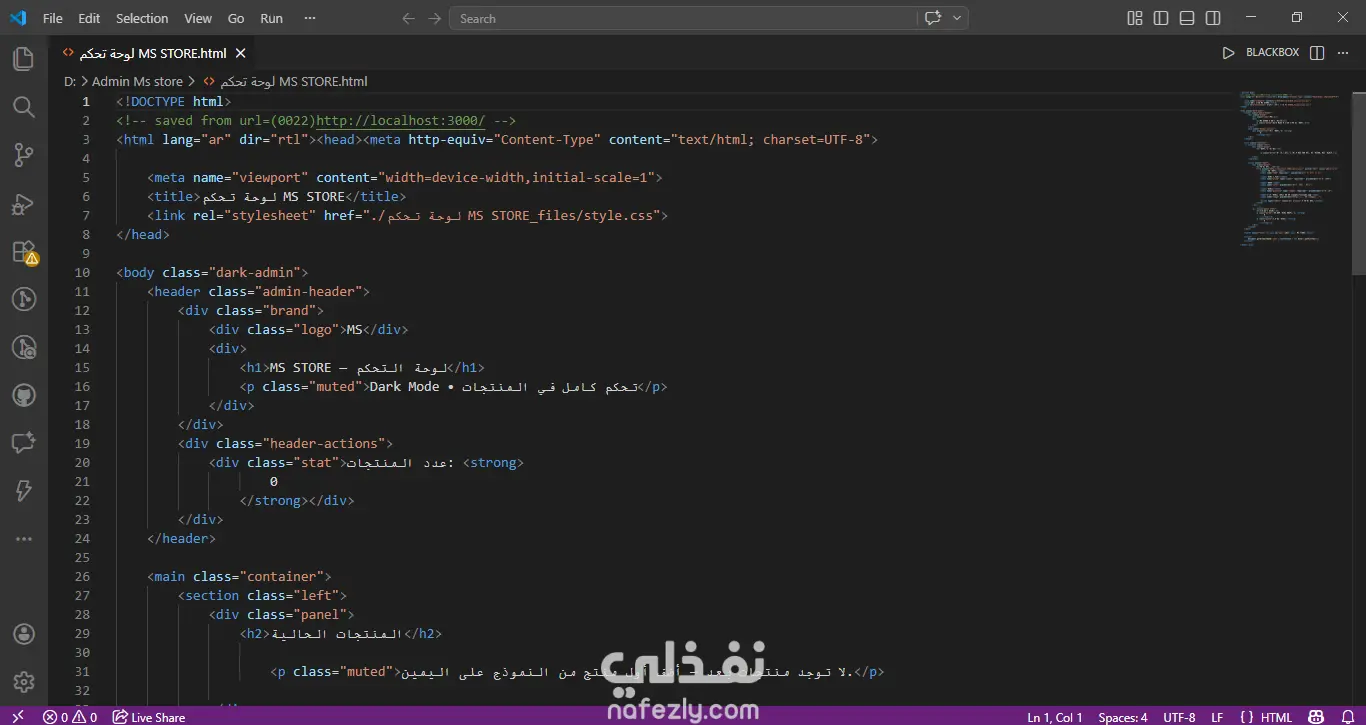1366x725 pixels.
Task: Click the BLACKBOX button
Action: (x=1272, y=53)
